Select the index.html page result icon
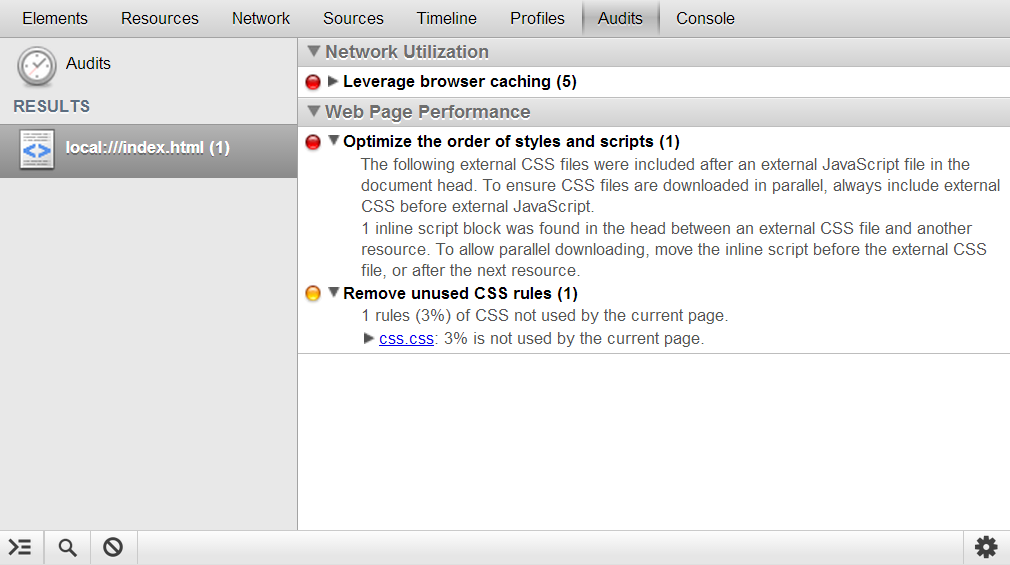The image size is (1010, 565). coord(37,149)
